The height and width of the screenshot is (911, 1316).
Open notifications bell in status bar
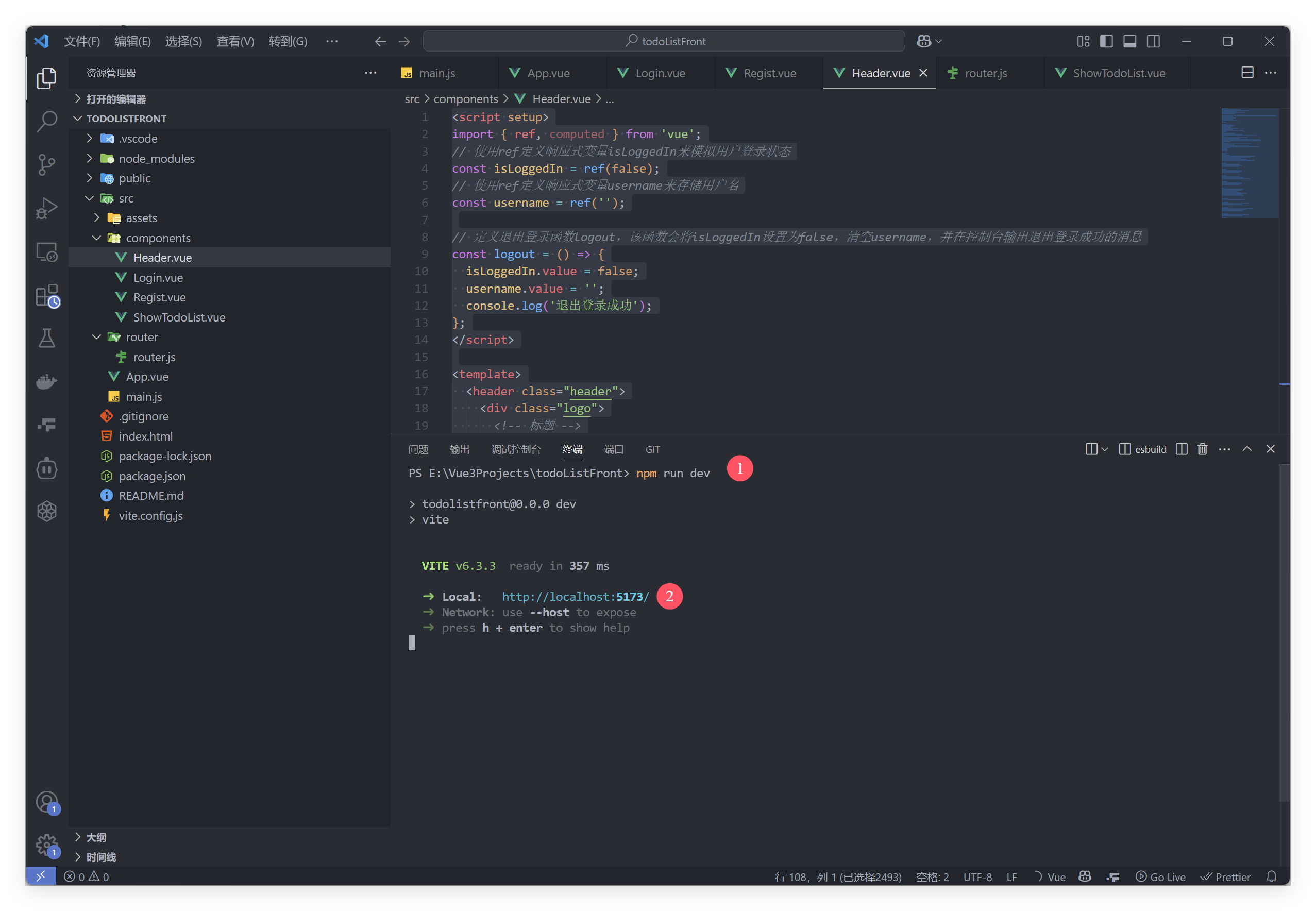pyautogui.click(x=1271, y=876)
